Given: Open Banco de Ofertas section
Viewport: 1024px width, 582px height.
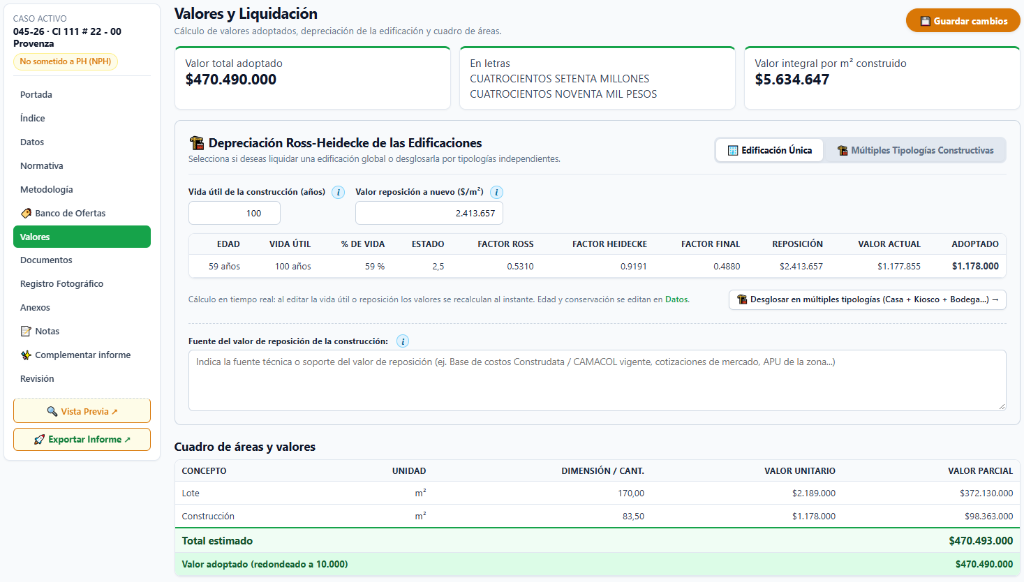Looking at the screenshot, I should 82,213.
